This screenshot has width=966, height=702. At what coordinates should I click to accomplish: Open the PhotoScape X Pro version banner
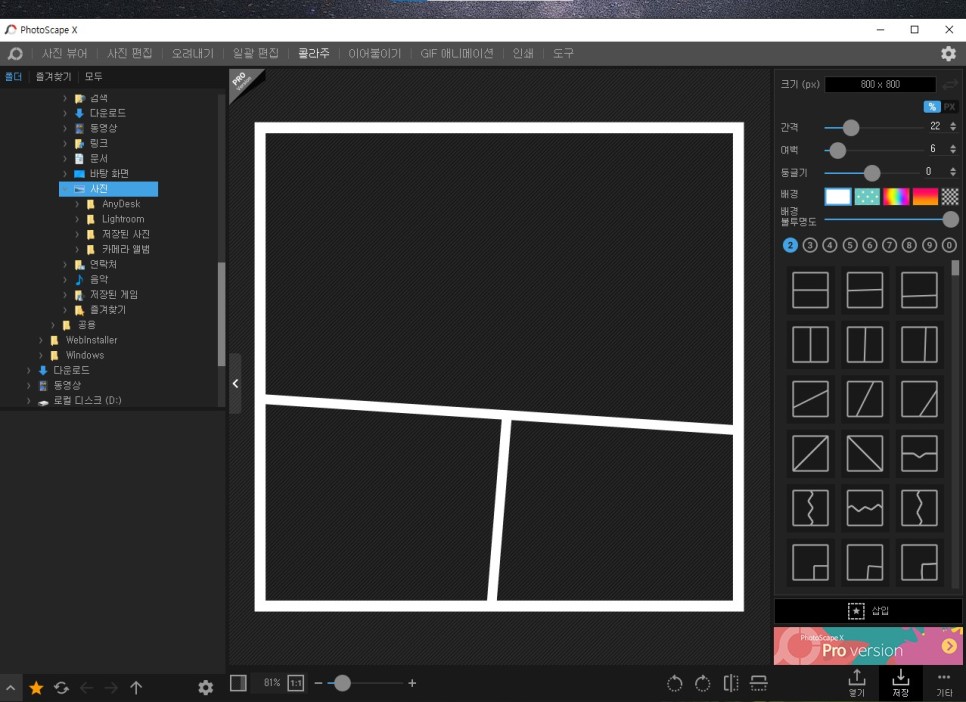[x=868, y=646]
